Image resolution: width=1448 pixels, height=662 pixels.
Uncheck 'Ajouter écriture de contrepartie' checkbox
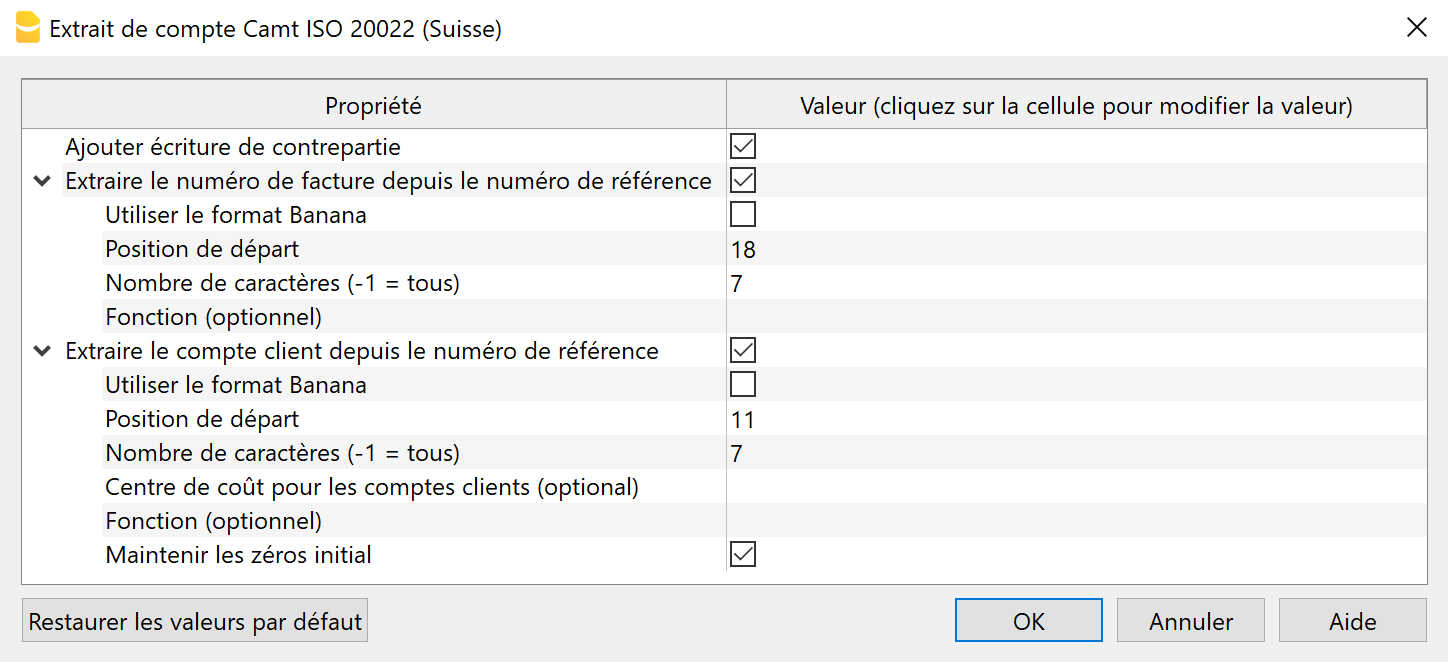tap(743, 147)
